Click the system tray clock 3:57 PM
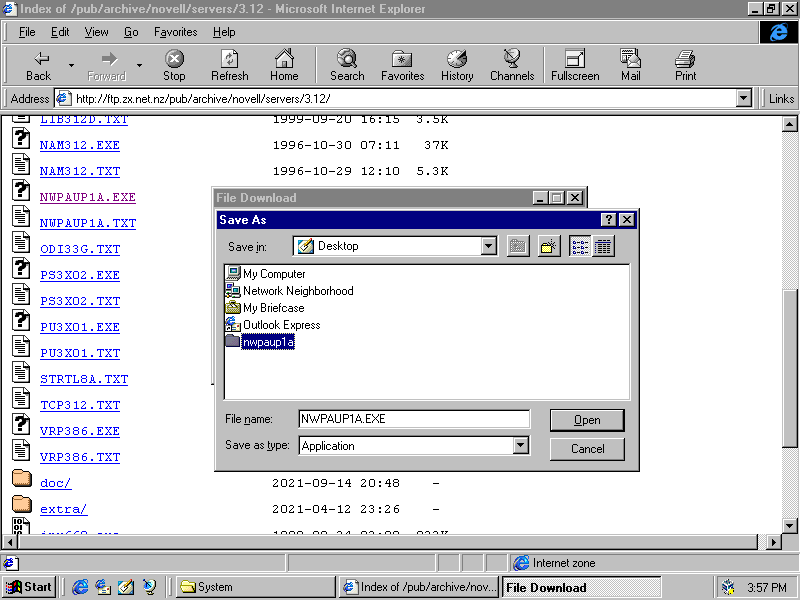800x600 pixels. point(766,588)
